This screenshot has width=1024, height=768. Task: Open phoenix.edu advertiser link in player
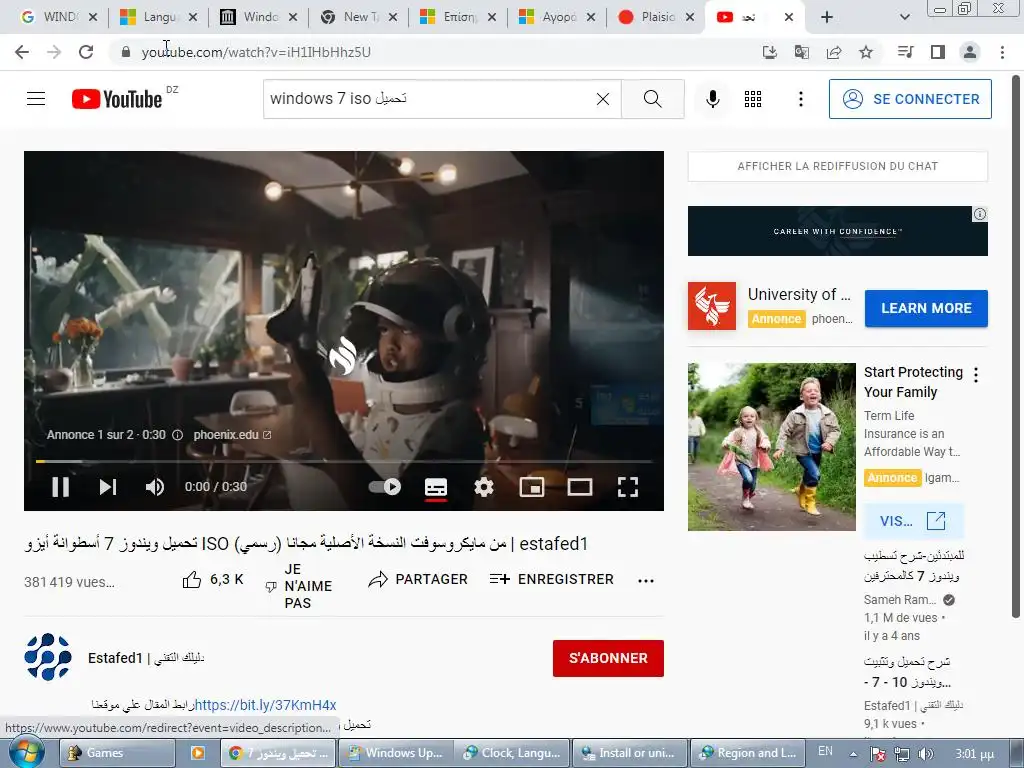point(232,435)
